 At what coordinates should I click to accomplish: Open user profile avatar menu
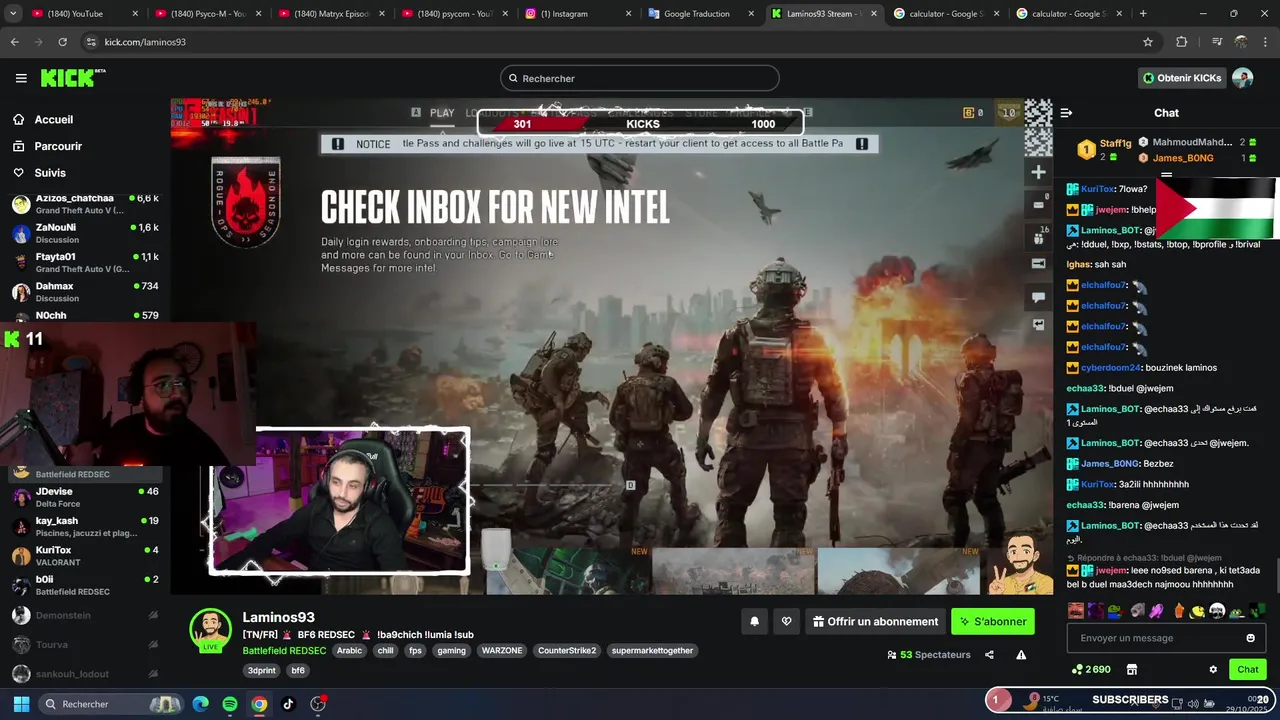coord(1242,78)
